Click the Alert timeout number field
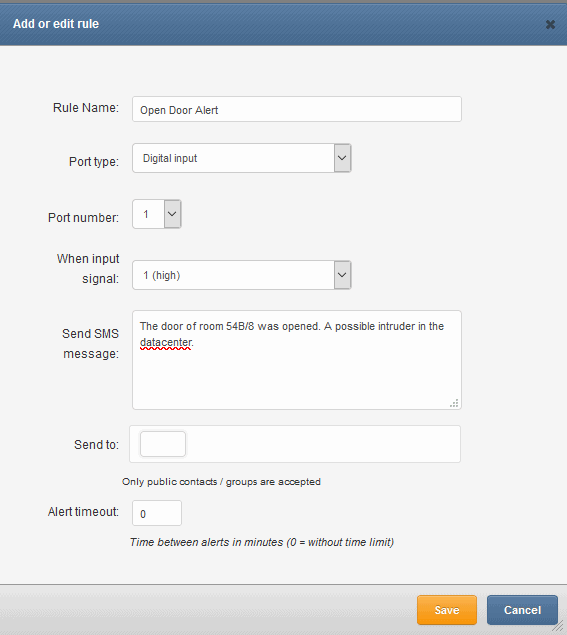Screen dimensions: 567x635 coord(157,513)
